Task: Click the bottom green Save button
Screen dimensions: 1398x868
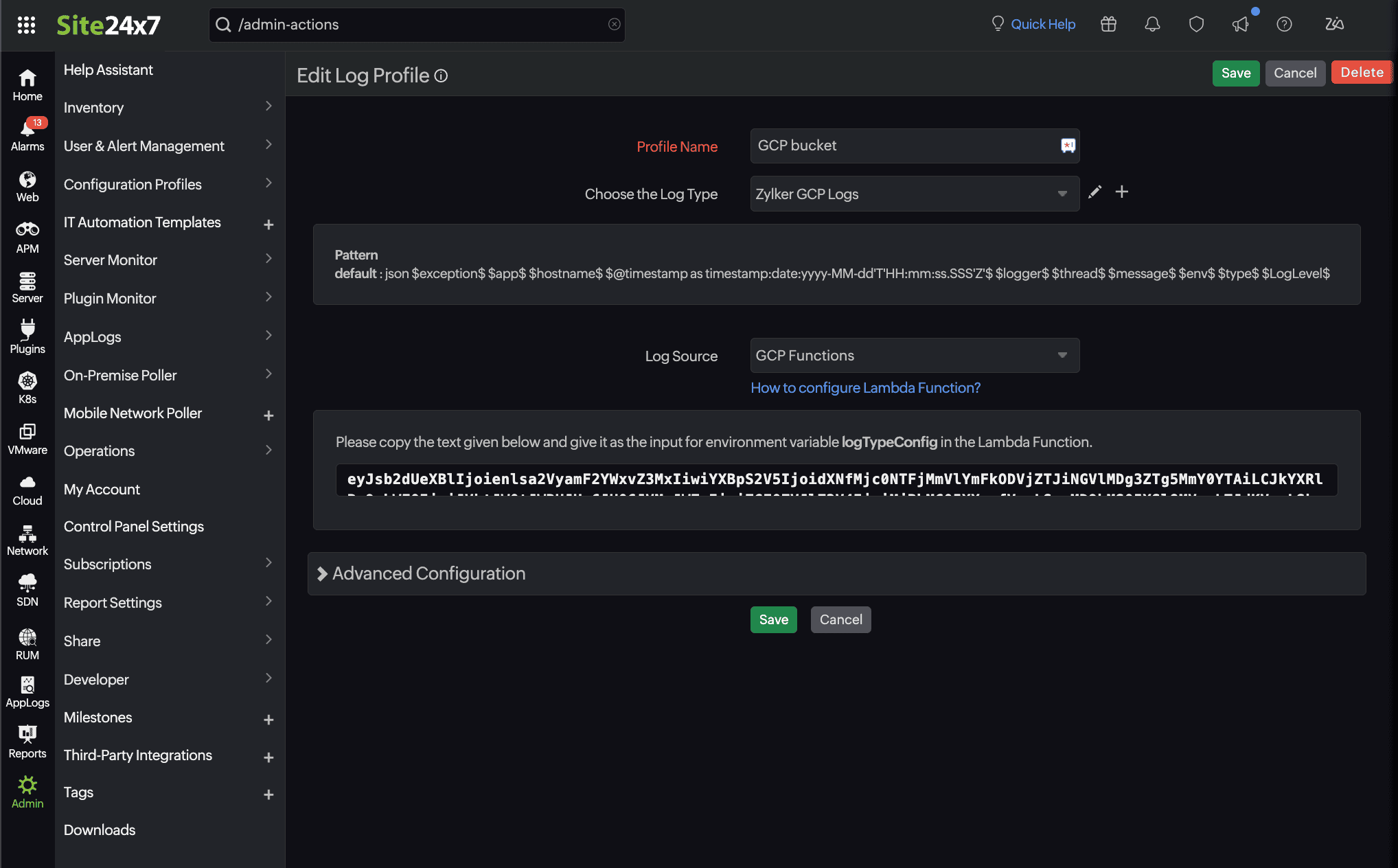Action: pyautogui.click(x=773, y=619)
